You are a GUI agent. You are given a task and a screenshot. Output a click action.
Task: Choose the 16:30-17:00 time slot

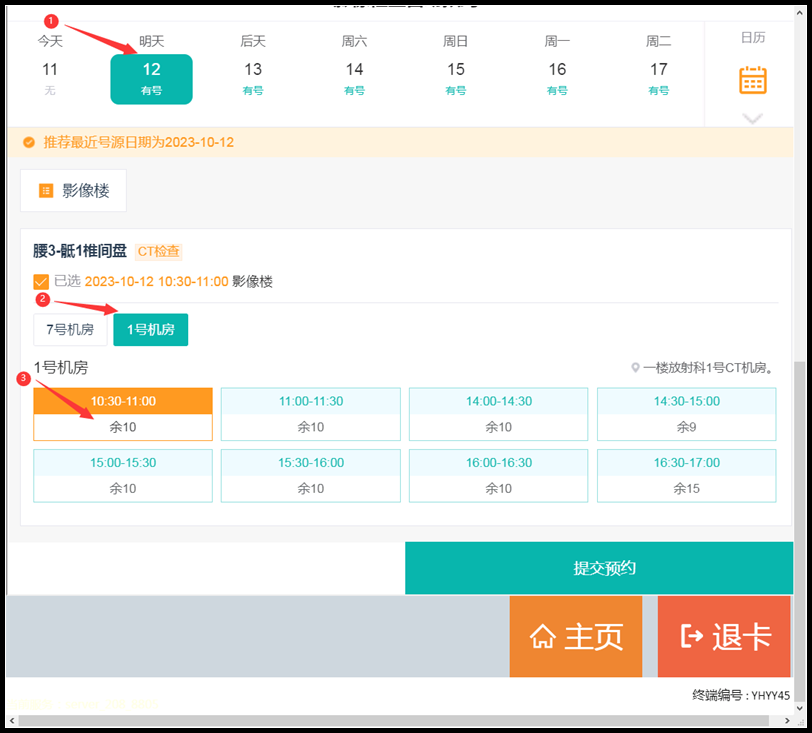coord(686,475)
